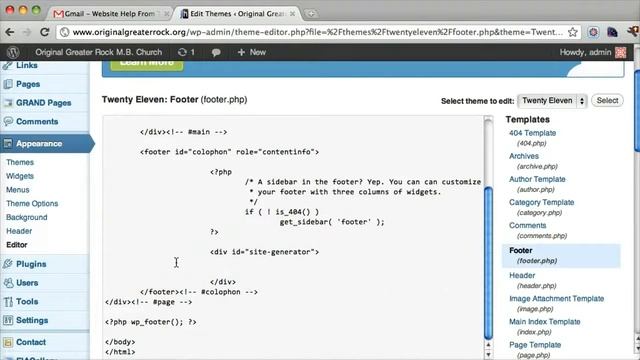
Task: Open Background under Appearance
Action: point(27,217)
